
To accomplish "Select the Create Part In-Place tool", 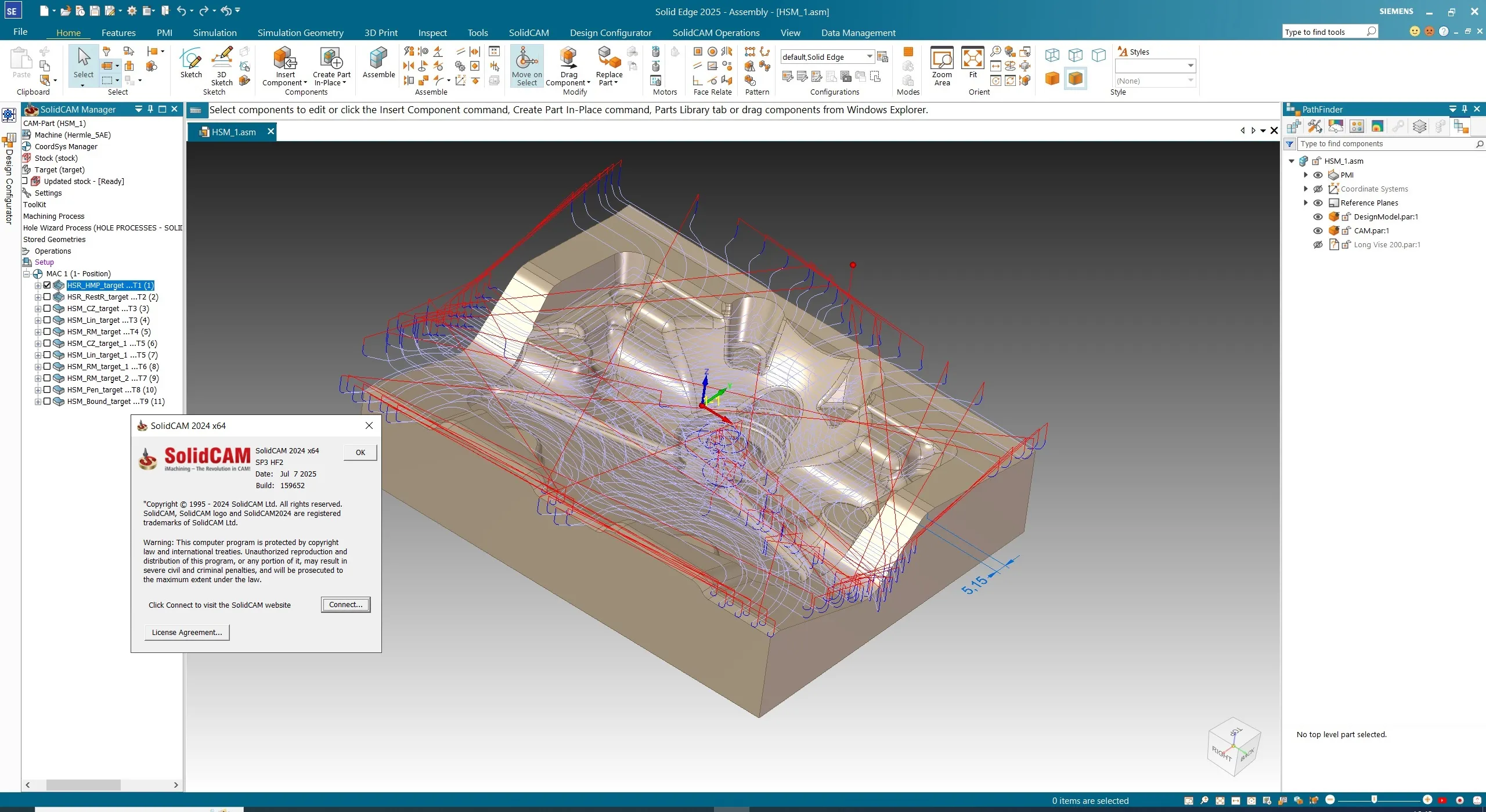I will point(331,66).
